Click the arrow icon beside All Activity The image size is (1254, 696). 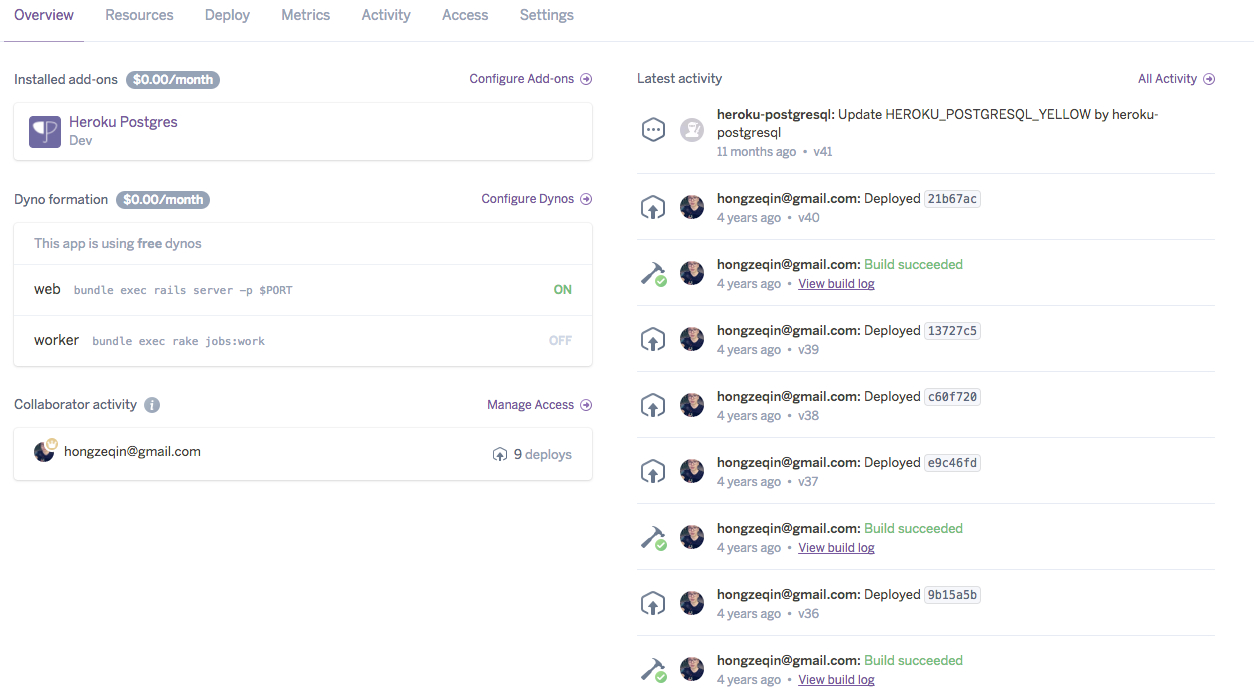pyautogui.click(x=1209, y=79)
